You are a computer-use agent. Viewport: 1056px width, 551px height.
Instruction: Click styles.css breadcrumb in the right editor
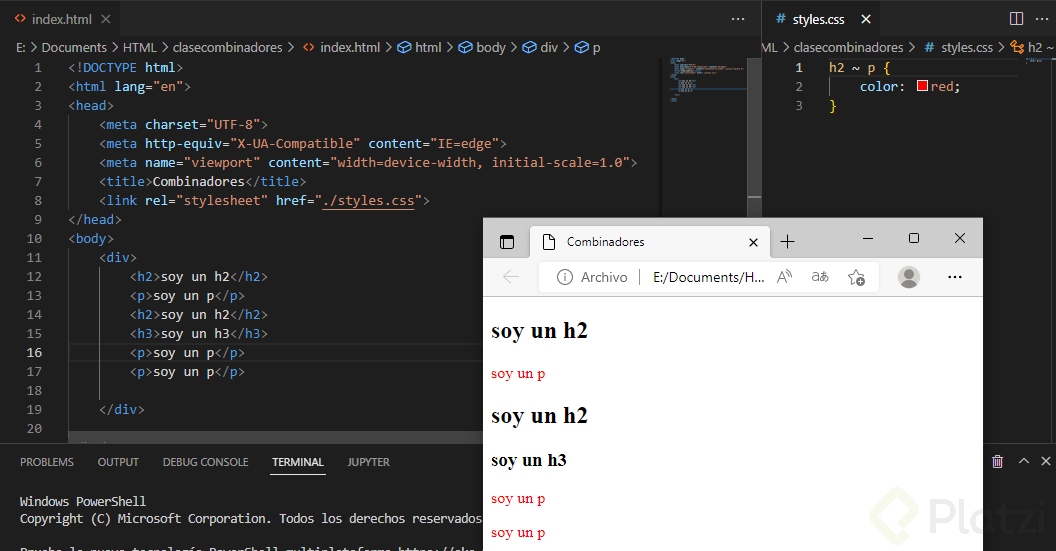966,47
